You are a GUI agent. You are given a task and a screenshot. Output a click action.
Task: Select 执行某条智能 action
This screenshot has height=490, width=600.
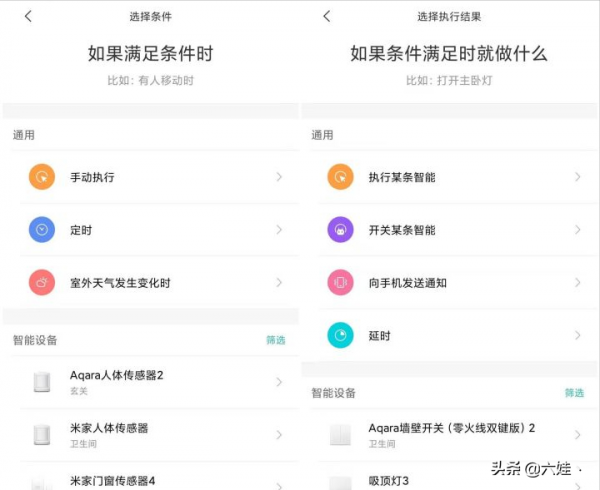pyautogui.click(x=458, y=177)
